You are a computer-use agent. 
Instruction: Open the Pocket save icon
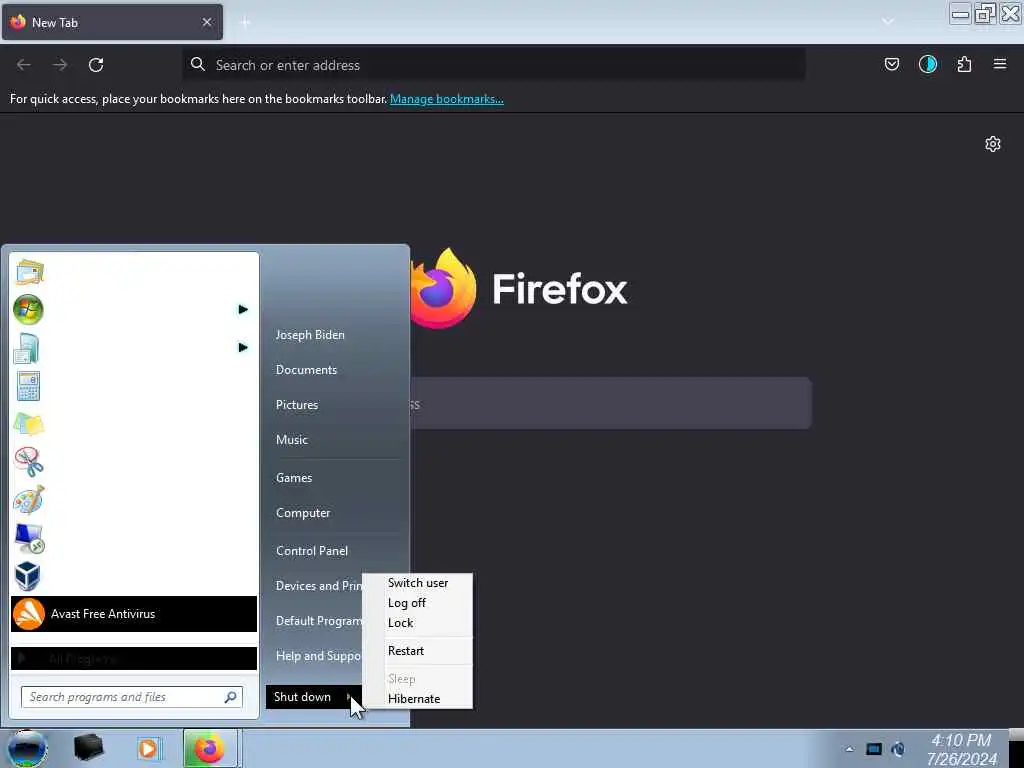891,64
